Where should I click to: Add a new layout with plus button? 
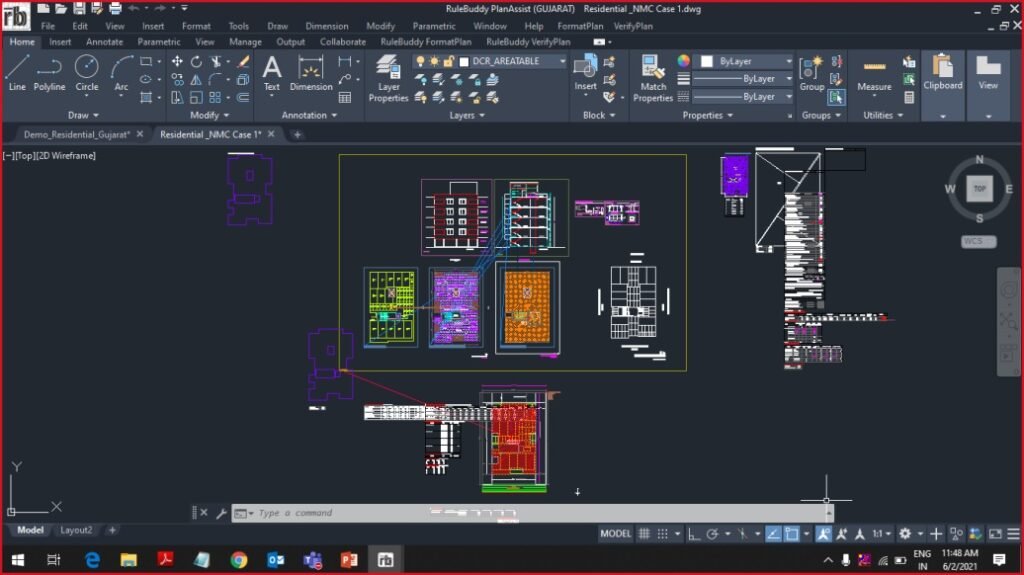pos(112,530)
